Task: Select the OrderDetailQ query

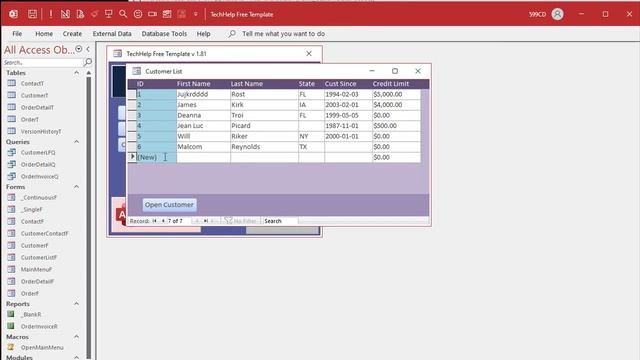Action: [x=38, y=164]
